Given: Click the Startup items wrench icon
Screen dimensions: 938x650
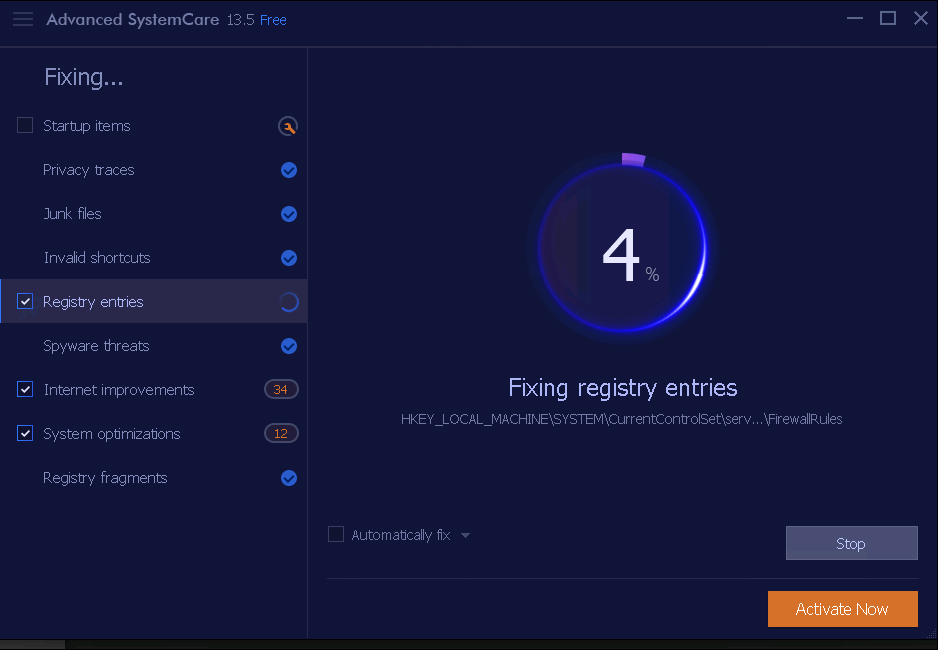Looking at the screenshot, I should 288,126.
